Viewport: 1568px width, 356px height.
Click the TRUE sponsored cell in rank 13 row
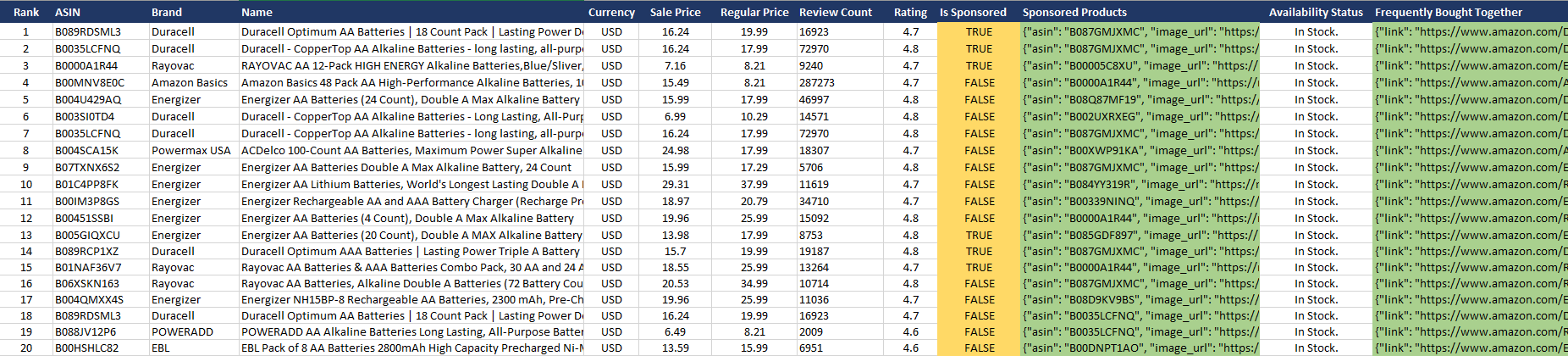coord(978,235)
